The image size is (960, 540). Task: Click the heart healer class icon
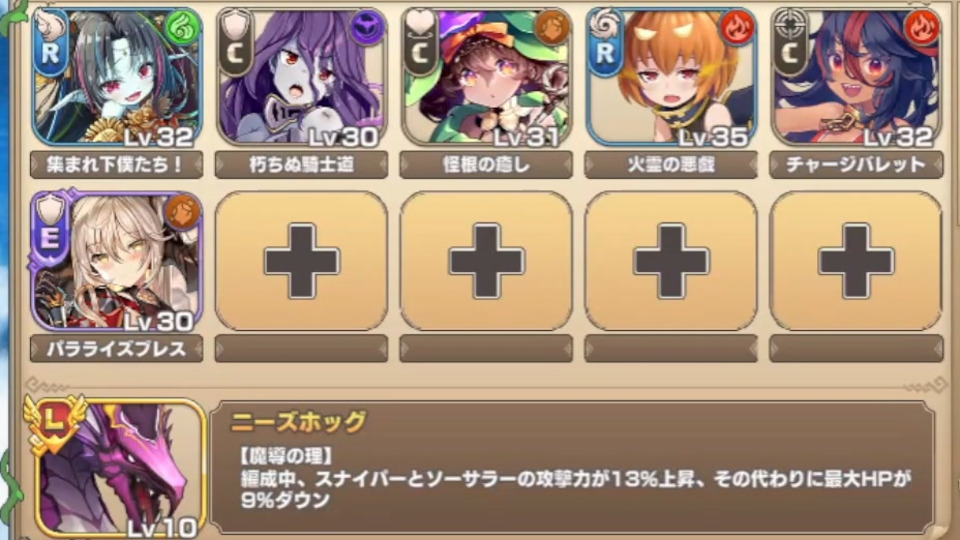[420, 24]
